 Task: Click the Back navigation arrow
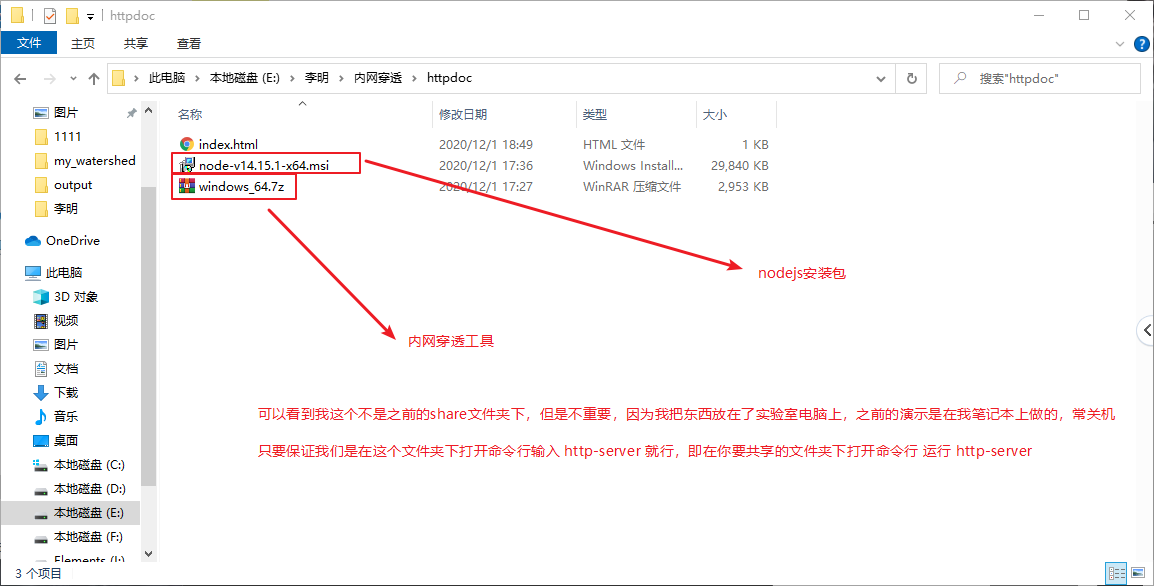[x=20, y=78]
